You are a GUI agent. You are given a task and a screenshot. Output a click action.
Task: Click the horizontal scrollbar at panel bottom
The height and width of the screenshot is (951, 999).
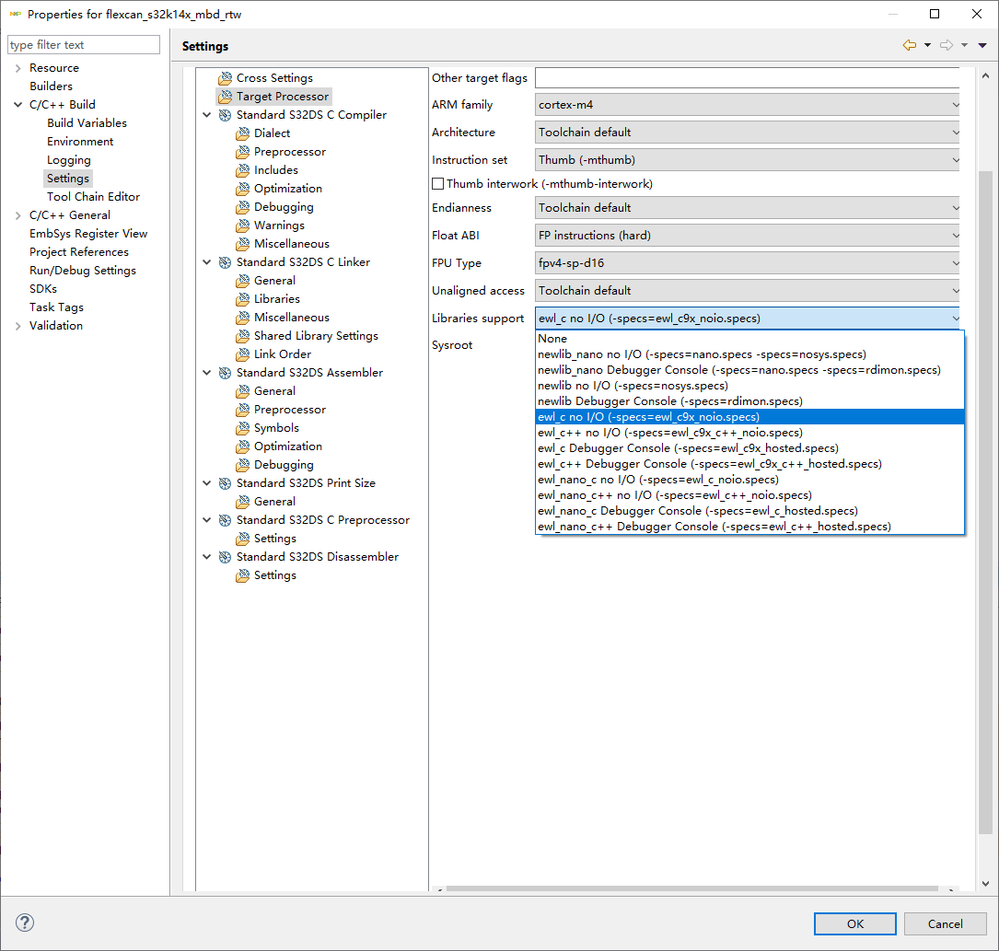[692, 889]
